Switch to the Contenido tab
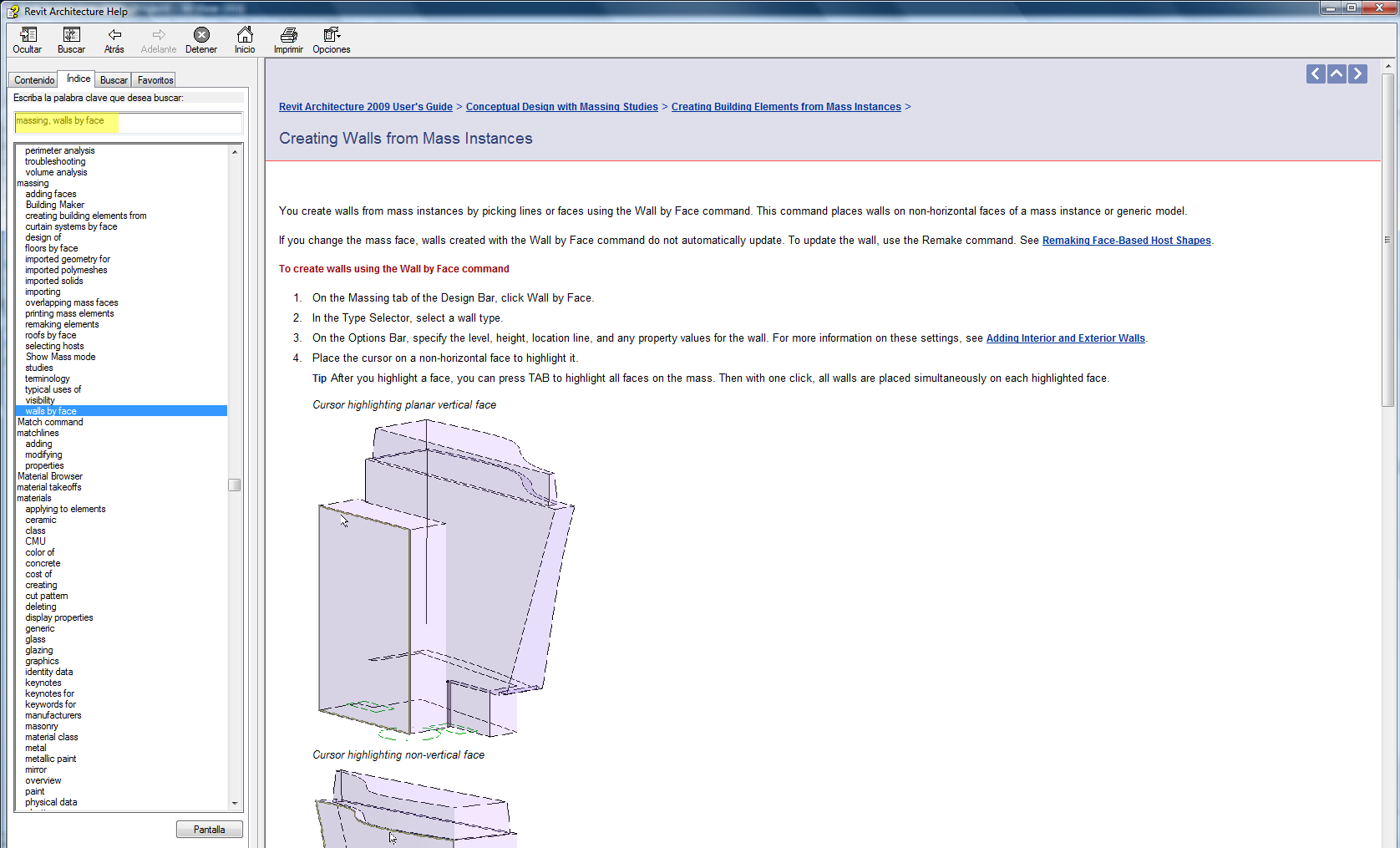This screenshot has height=848, width=1400. 34,80
